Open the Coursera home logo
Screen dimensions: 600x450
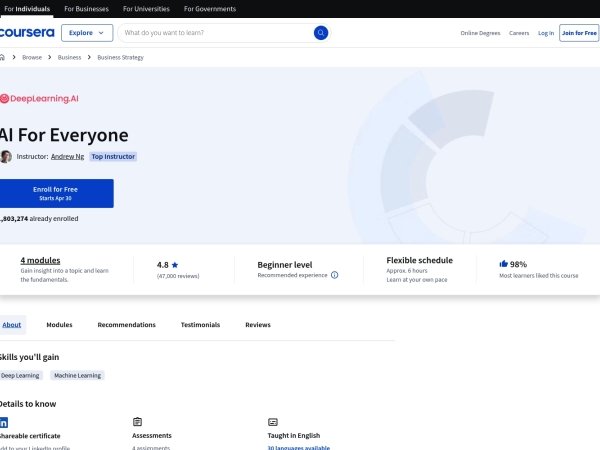point(27,33)
